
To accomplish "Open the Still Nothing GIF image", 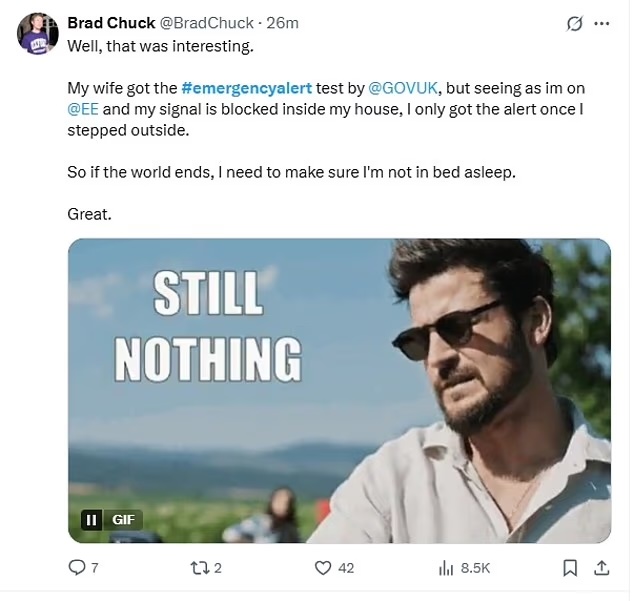I will click(x=339, y=390).
